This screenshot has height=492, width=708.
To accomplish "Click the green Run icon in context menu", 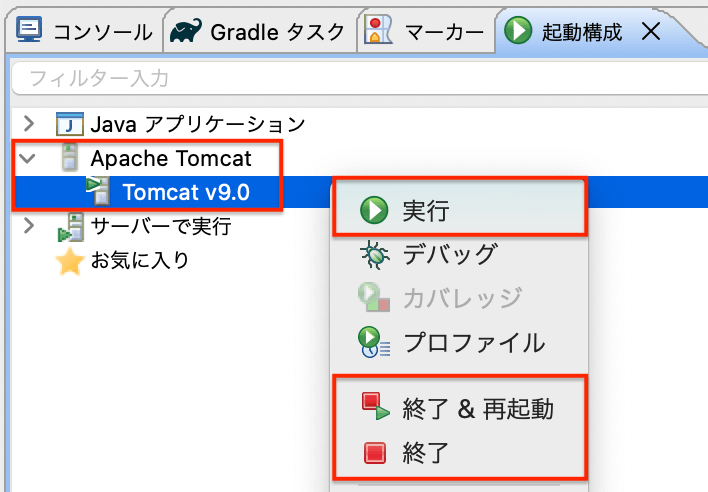I will click(375, 211).
